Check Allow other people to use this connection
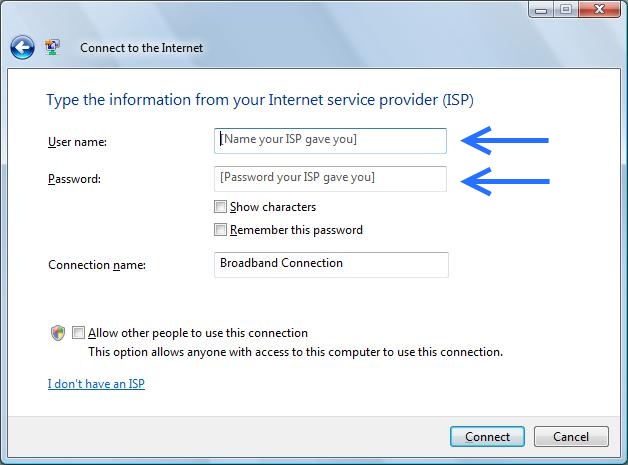628x465 pixels. point(79,333)
